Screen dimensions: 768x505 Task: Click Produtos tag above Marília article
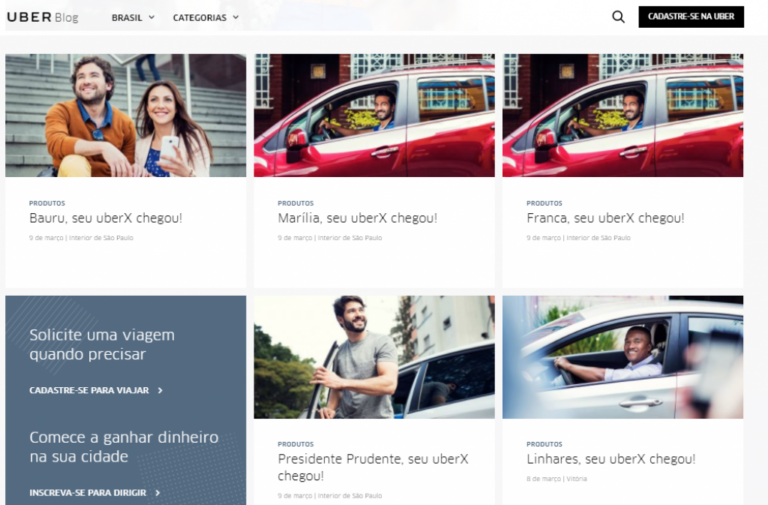(296, 203)
